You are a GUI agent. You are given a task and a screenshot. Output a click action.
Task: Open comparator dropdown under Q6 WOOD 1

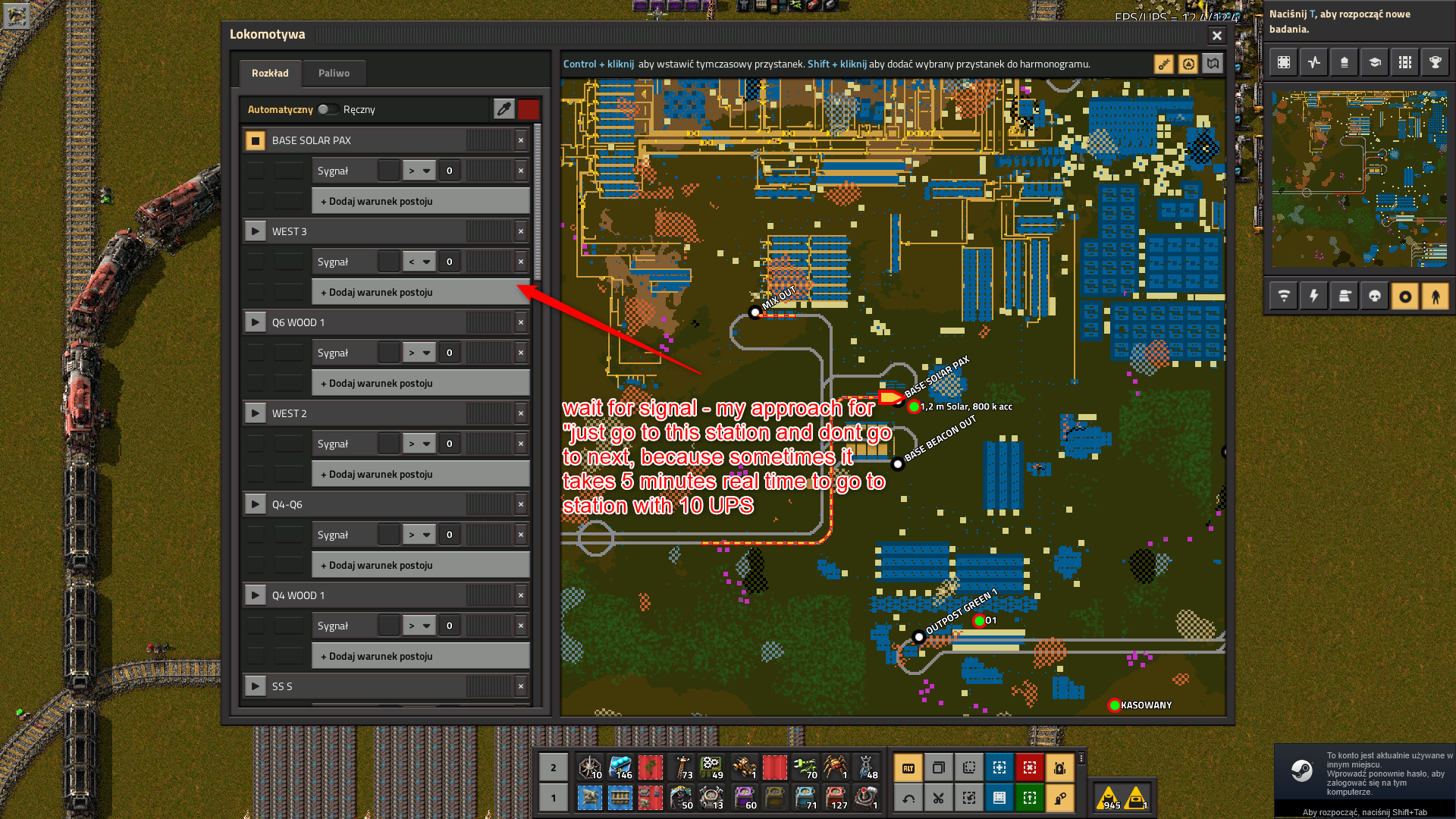[x=419, y=353]
